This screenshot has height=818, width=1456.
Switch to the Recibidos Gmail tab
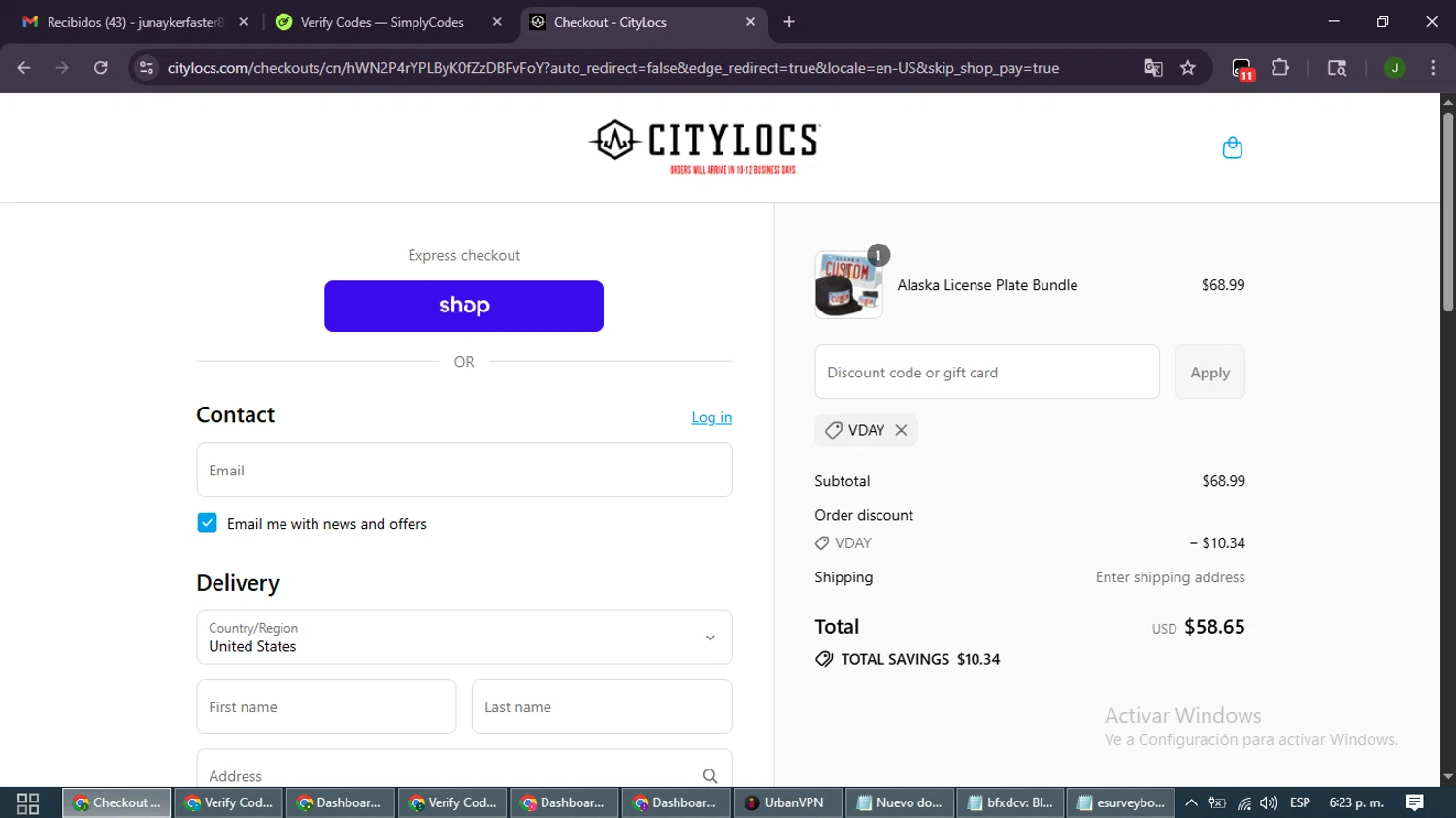[x=134, y=22]
